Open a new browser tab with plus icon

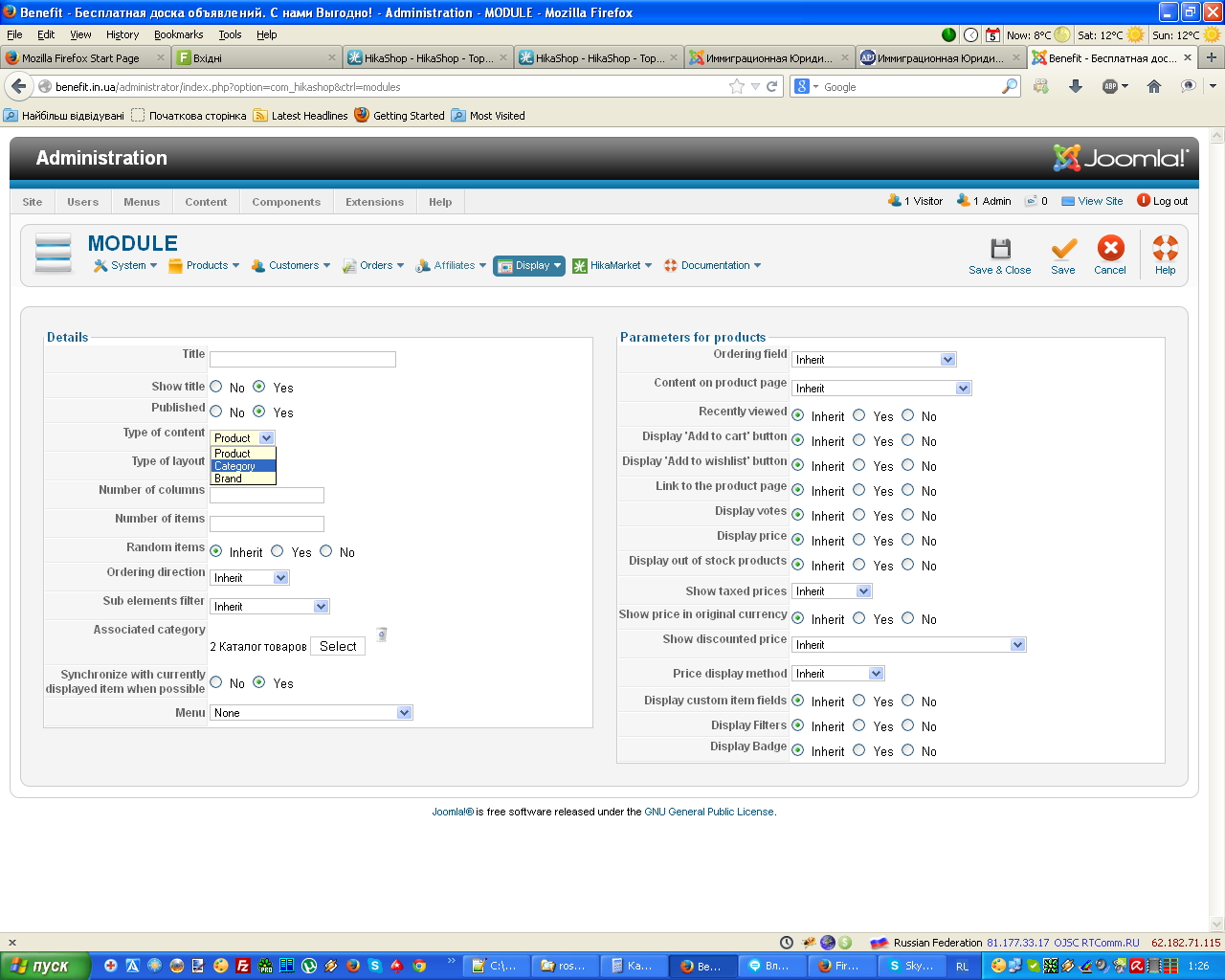coord(1211,57)
